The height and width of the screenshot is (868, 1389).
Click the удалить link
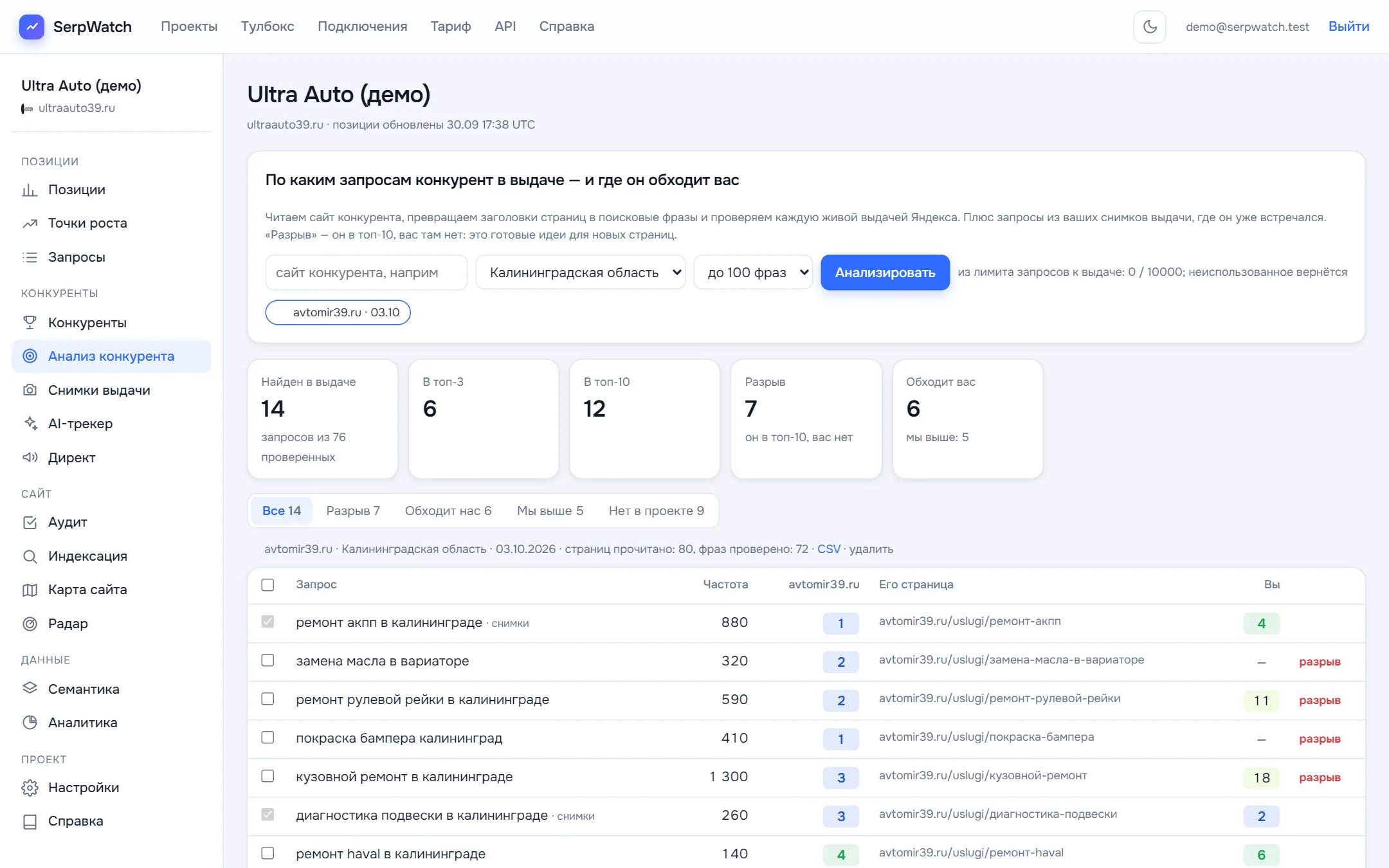(871, 549)
